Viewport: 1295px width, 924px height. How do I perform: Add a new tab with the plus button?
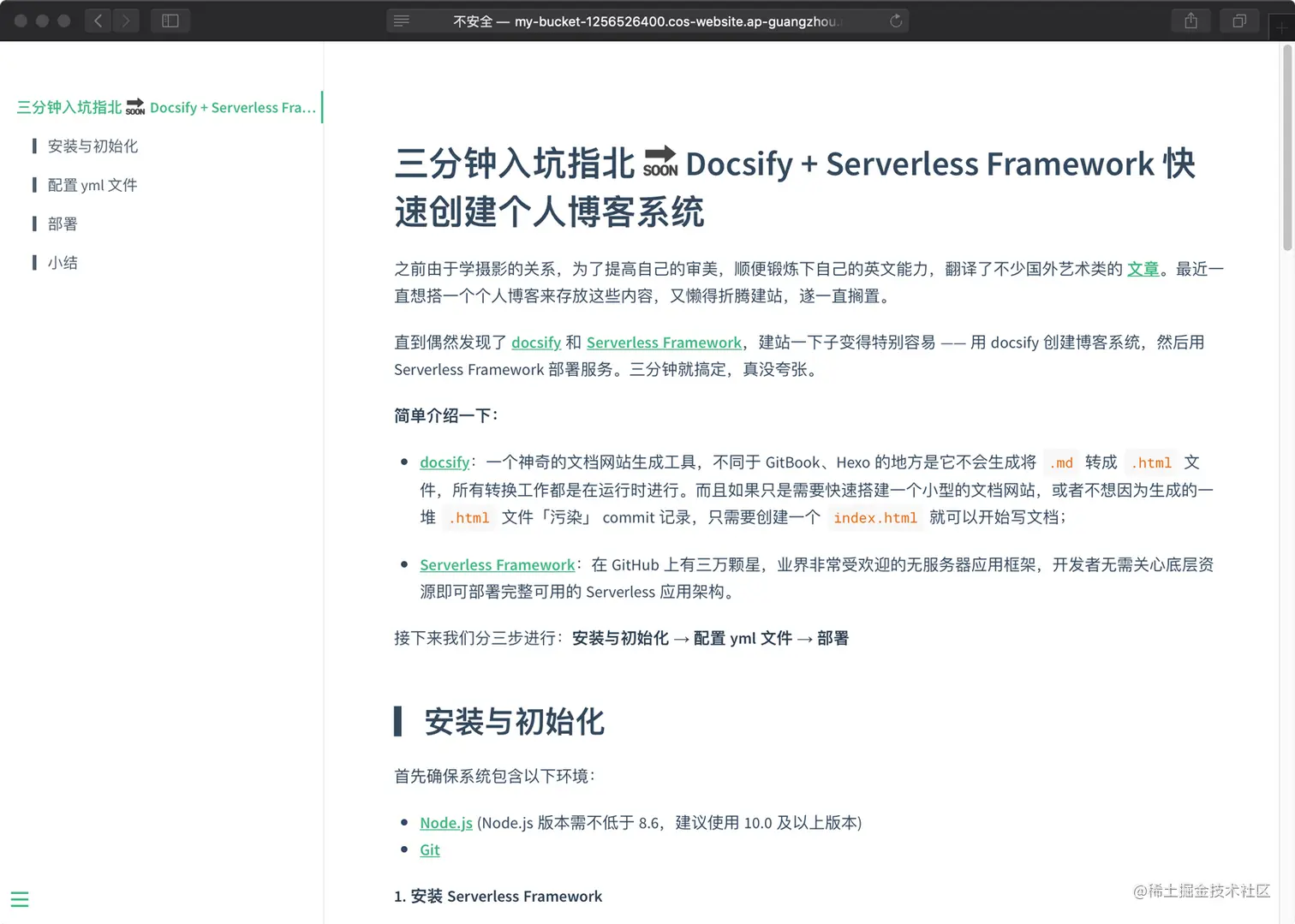click(1280, 27)
